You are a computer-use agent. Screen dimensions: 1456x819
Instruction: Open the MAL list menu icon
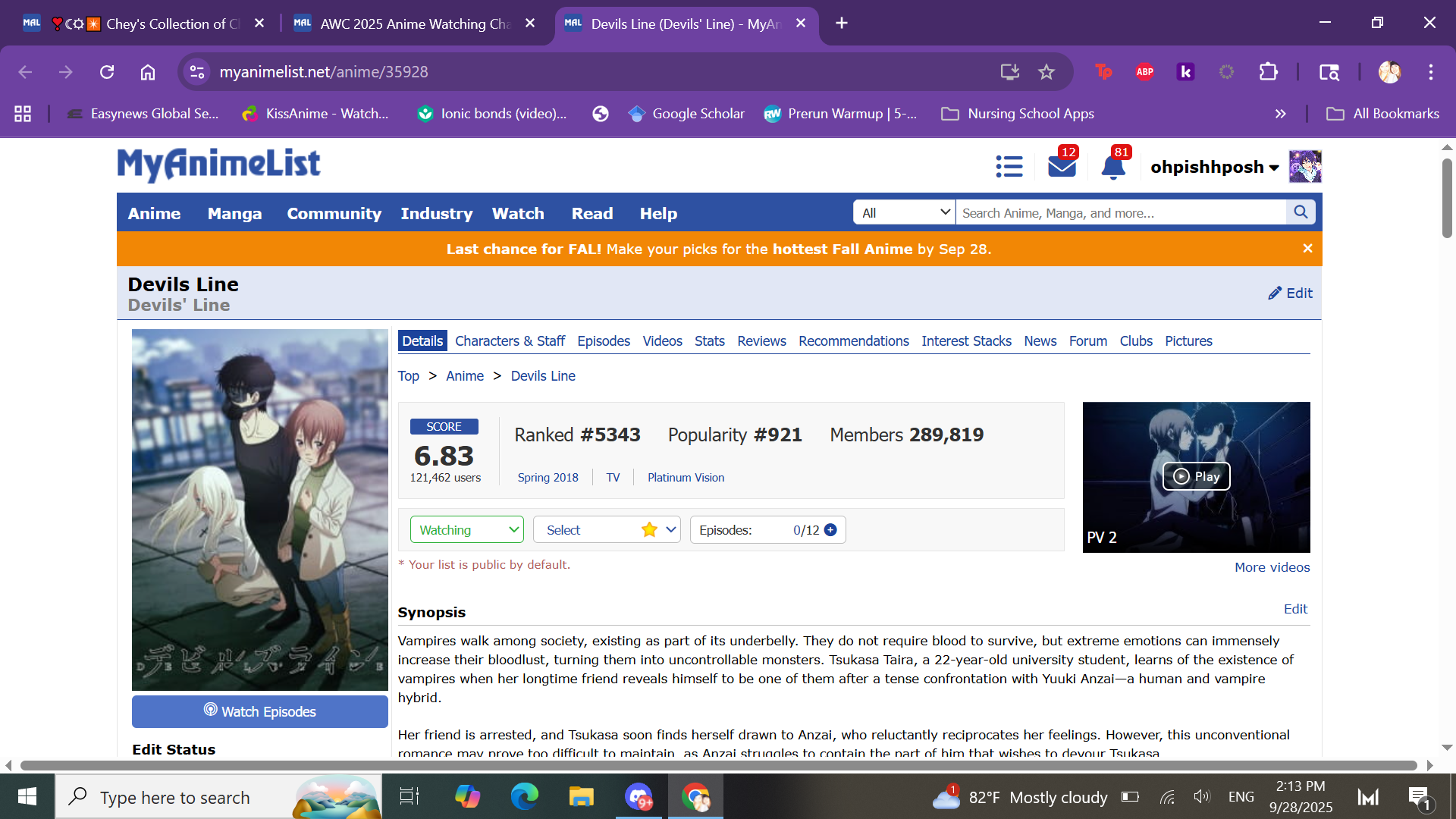click(x=1009, y=166)
